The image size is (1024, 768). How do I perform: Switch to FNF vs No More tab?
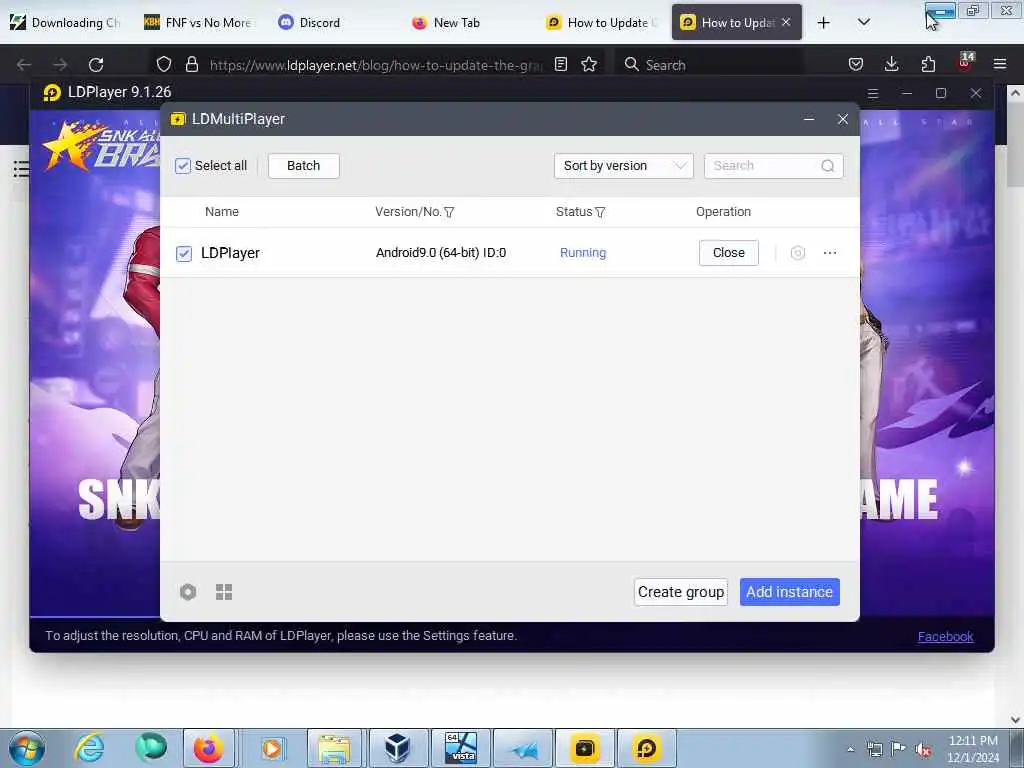200,23
